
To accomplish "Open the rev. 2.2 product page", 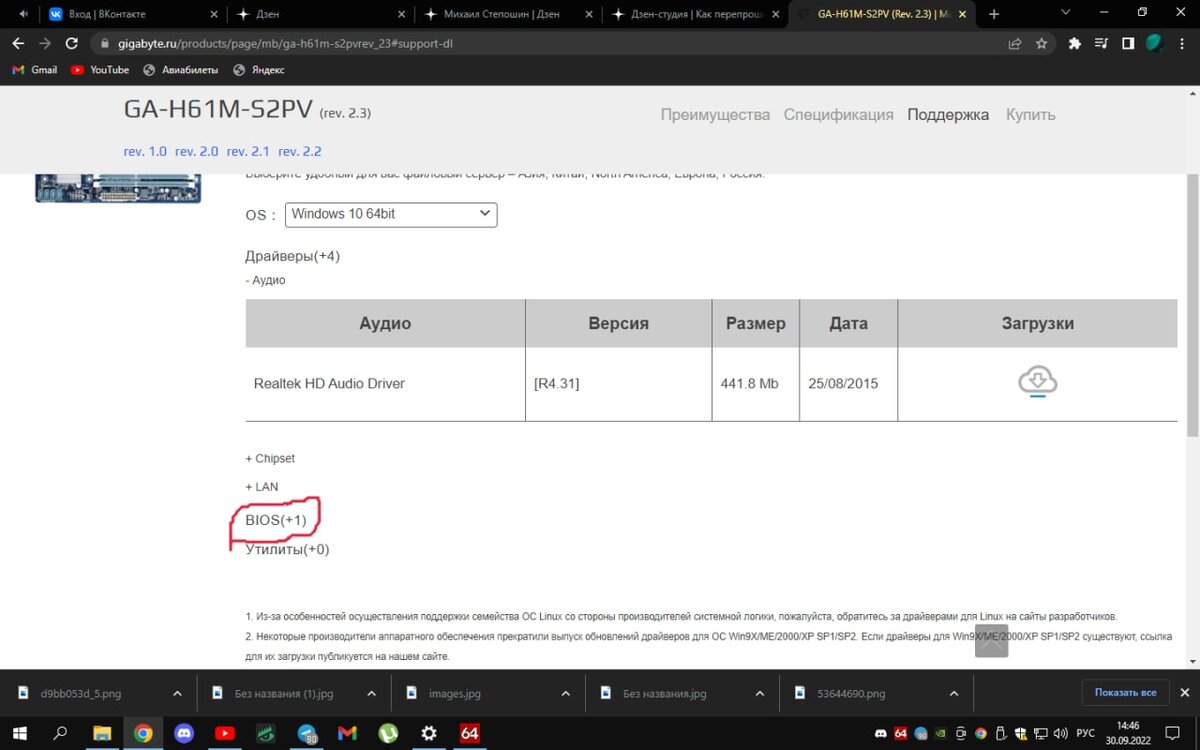I will [300, 151].
